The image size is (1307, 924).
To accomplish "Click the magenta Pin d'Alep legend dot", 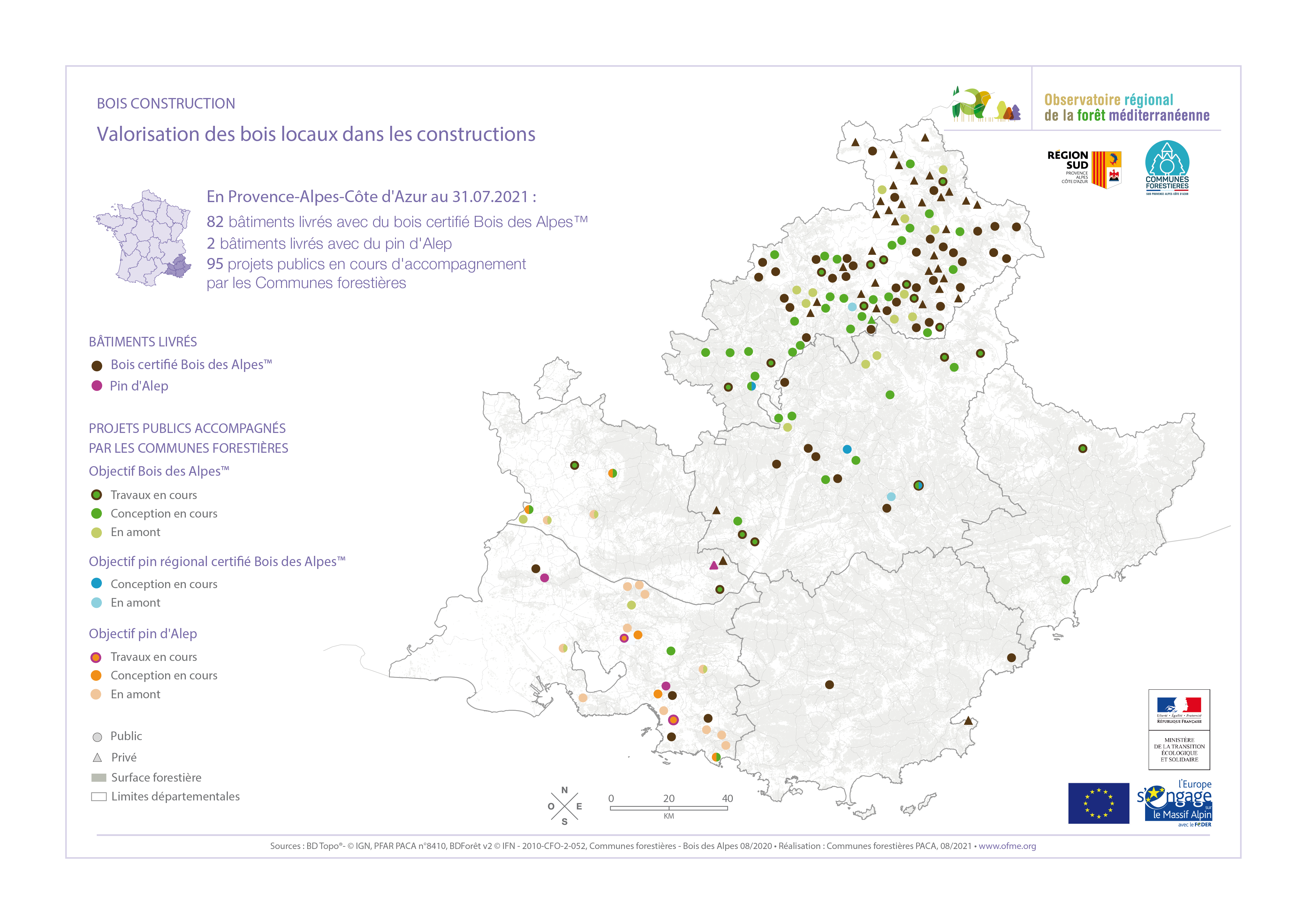I will pos(97,386).
